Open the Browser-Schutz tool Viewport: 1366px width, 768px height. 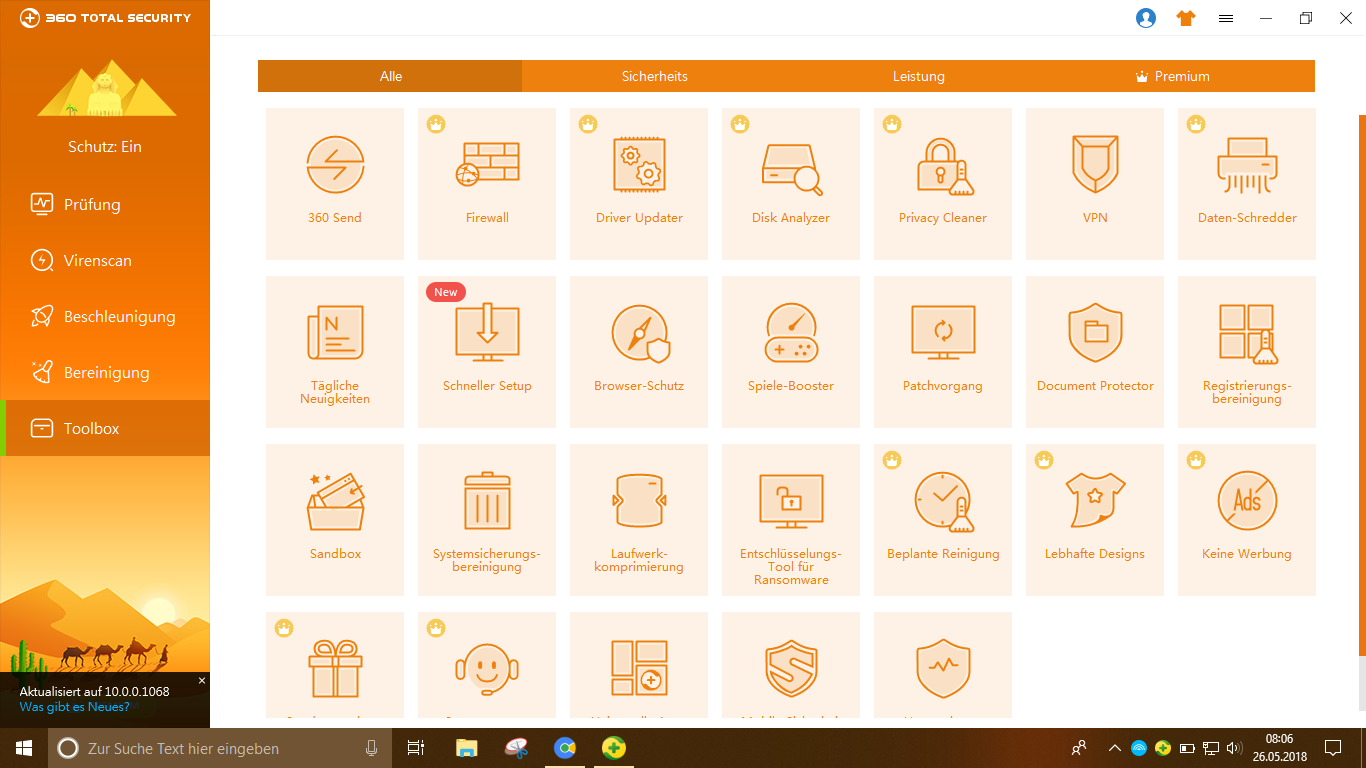(639, 352)
